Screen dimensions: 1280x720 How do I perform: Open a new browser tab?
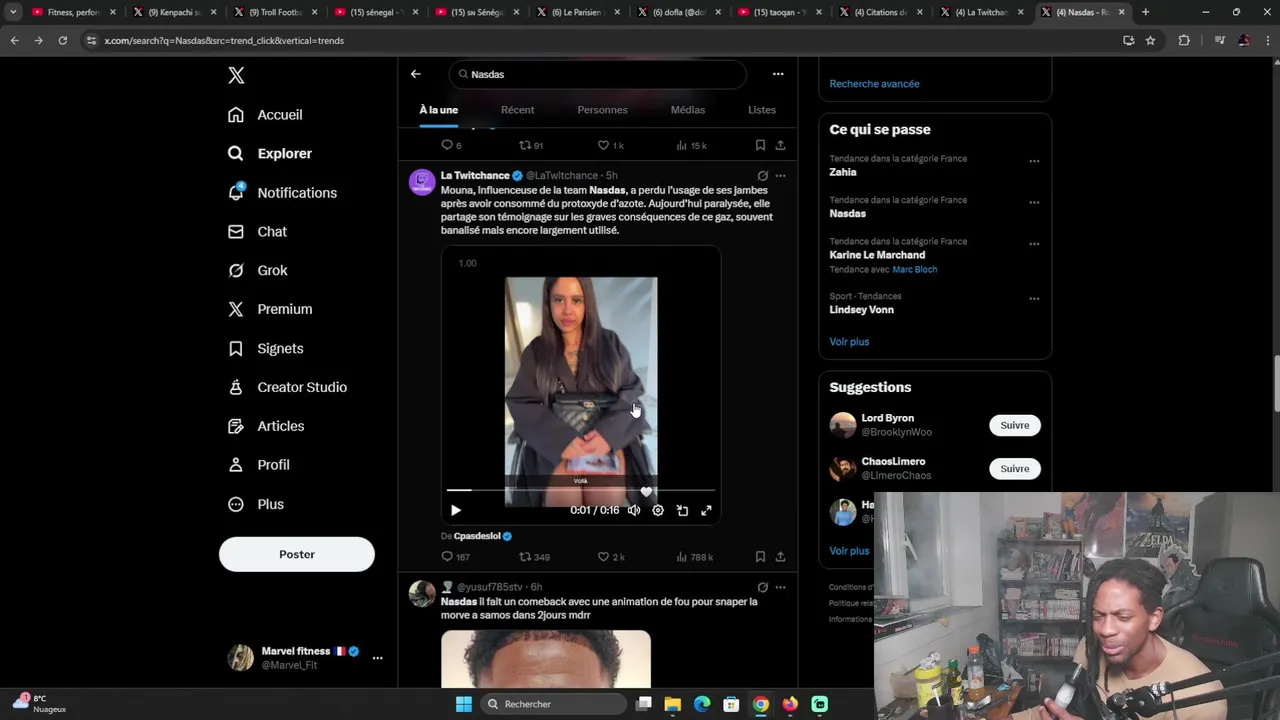coord(1145,12)
